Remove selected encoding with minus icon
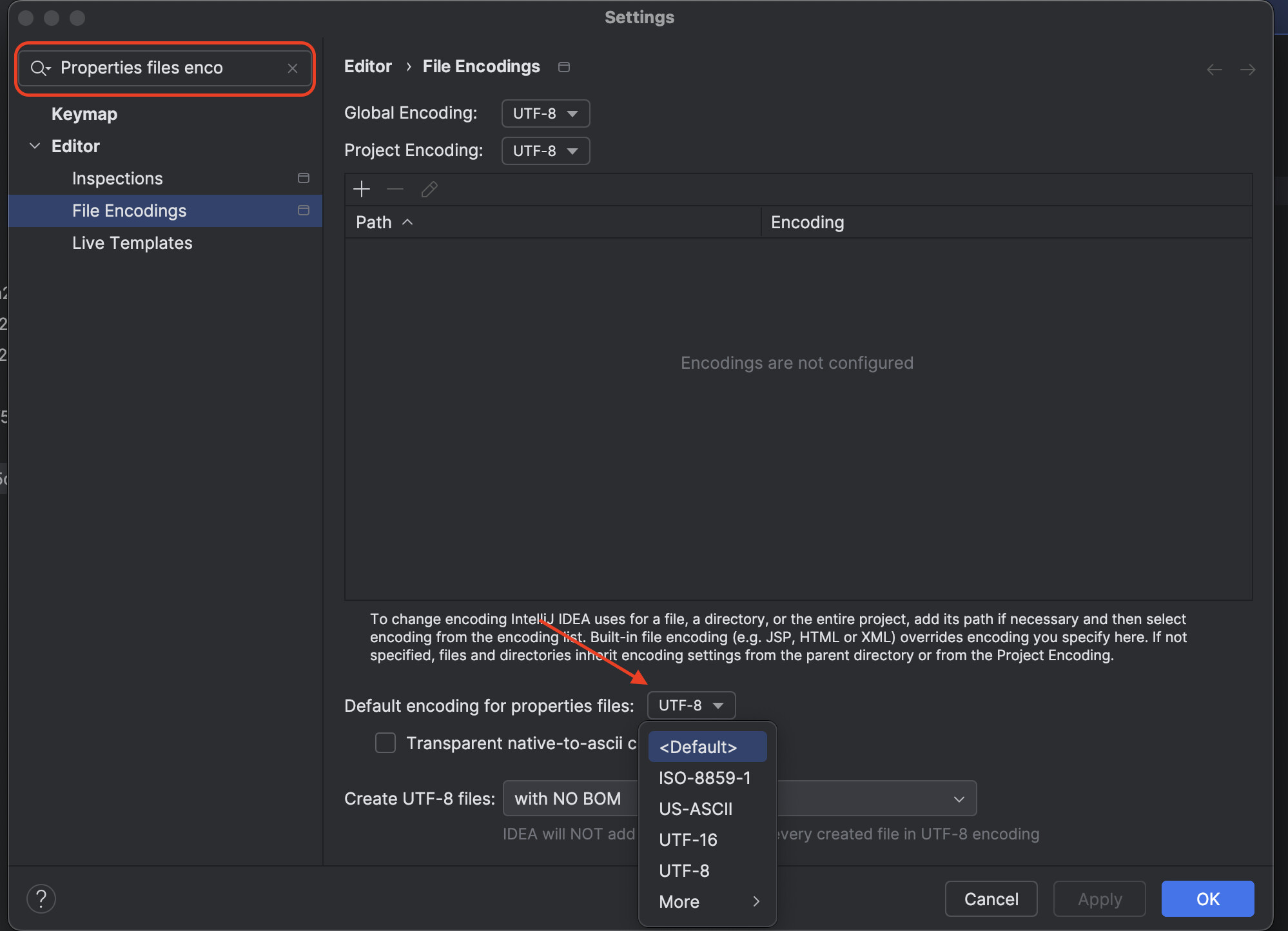This screenshot has height=931, width=1288. (x=395, y=190)
